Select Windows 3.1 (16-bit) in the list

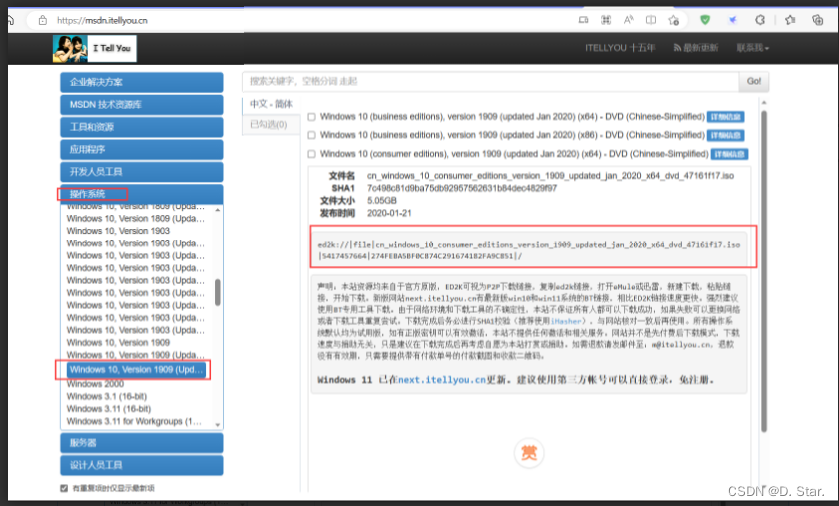tap(106, 396)
